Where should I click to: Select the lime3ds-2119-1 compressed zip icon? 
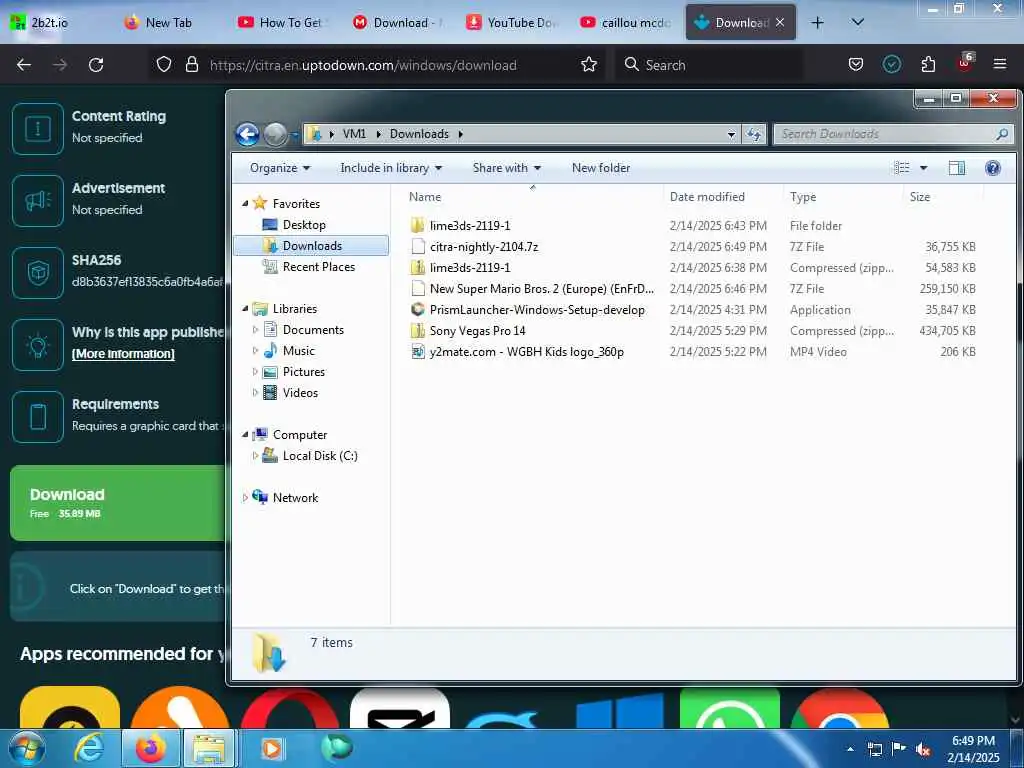coord(418,267)
